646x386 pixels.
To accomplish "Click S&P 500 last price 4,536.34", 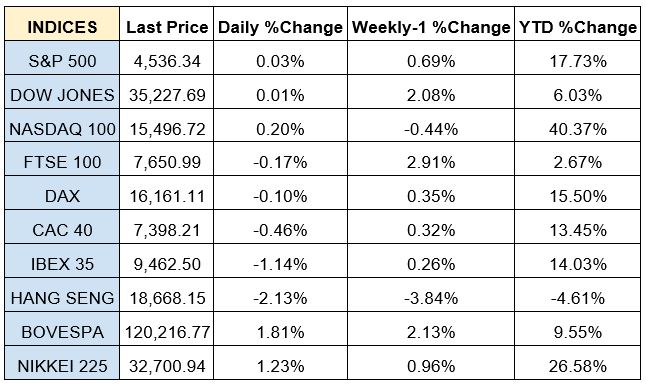I will click(167, 61).
